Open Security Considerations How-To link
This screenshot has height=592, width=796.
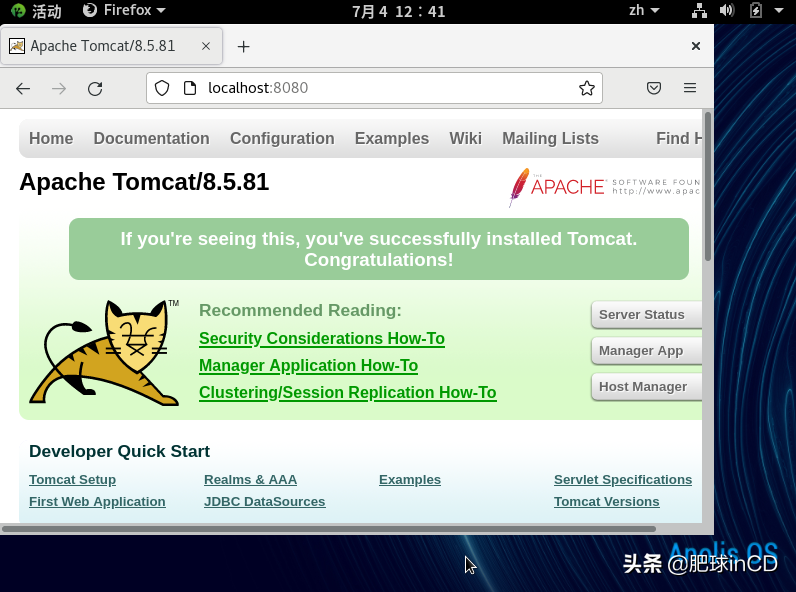[322, 339]
